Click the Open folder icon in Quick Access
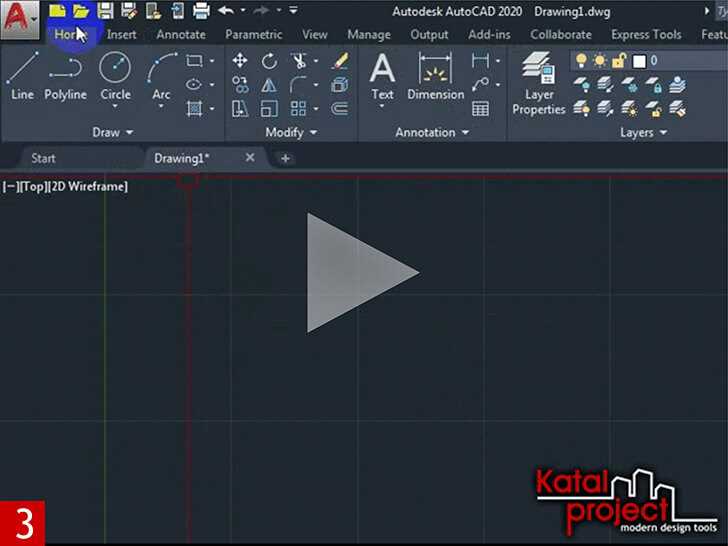Image resolution: width=728 pixels, height=546 pixels. coord(81,11)
